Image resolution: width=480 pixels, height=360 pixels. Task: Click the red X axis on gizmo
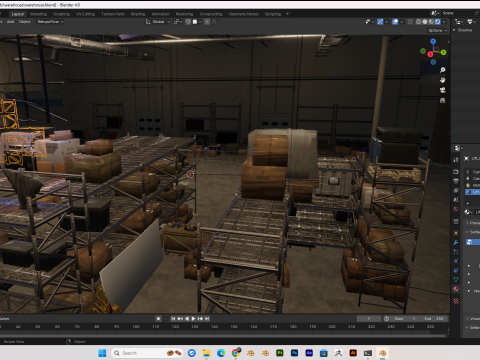pyautogui.click(x=430, y=54)
